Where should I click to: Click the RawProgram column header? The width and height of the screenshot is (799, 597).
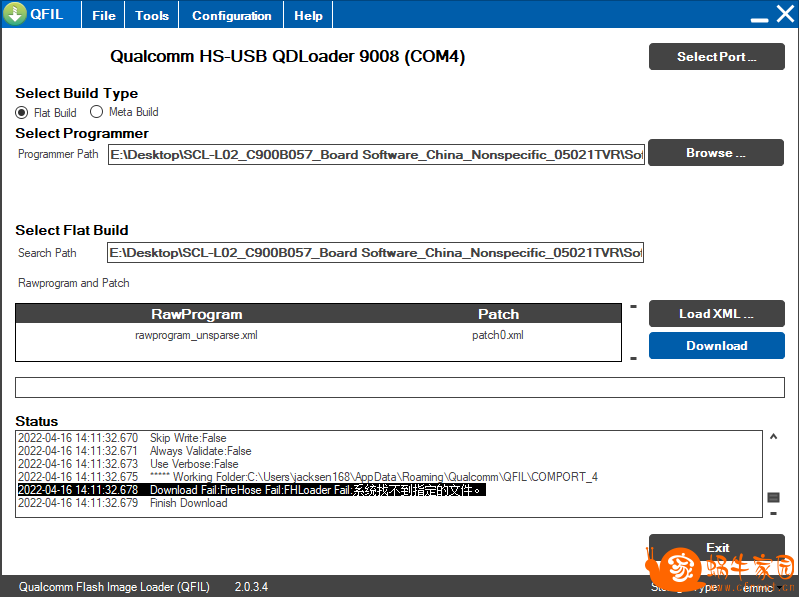[197, 314]
